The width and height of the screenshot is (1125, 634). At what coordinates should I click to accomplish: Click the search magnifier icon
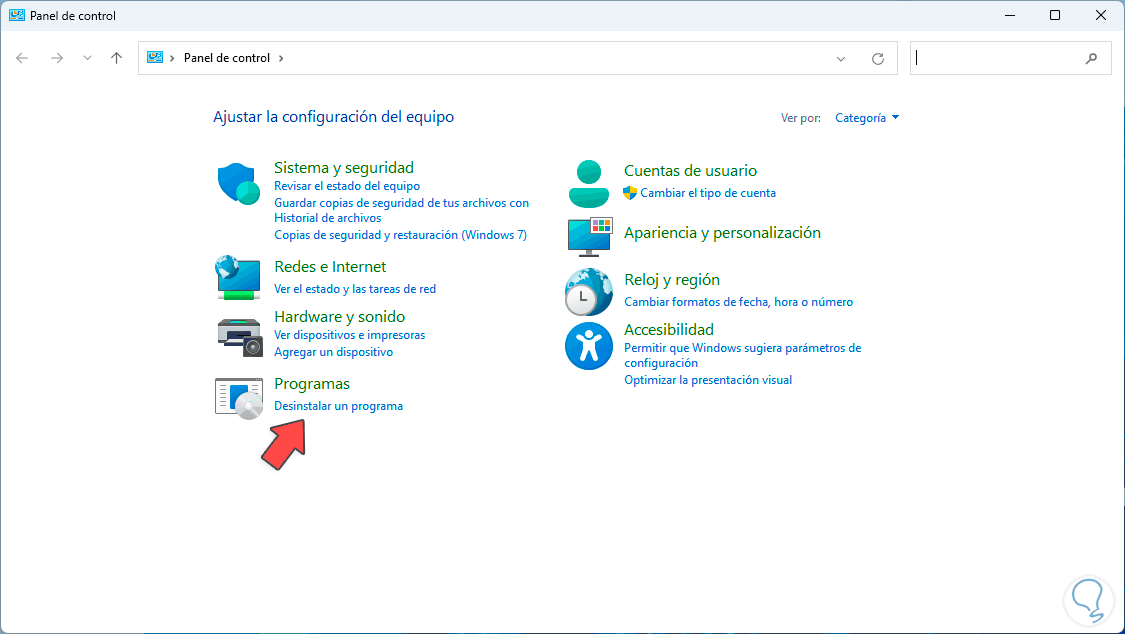point(1091,59)
